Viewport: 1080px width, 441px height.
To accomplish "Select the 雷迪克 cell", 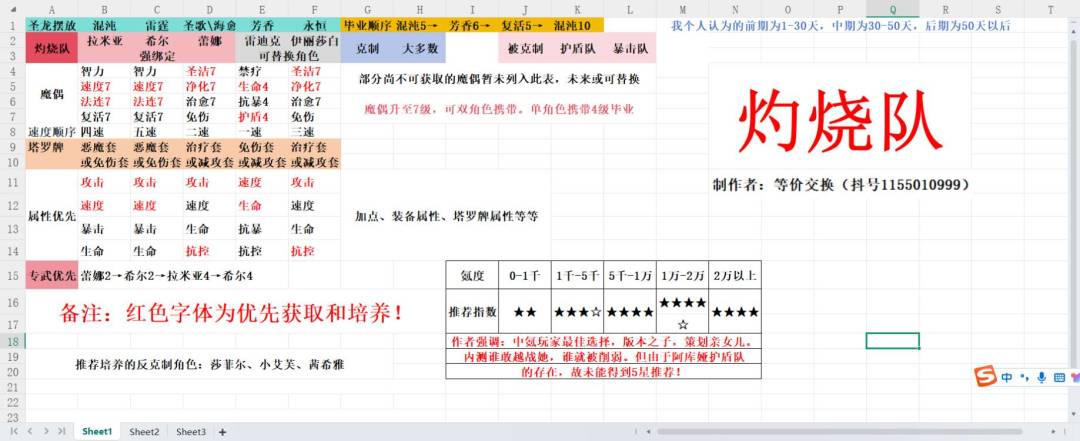I will point(262,41).
